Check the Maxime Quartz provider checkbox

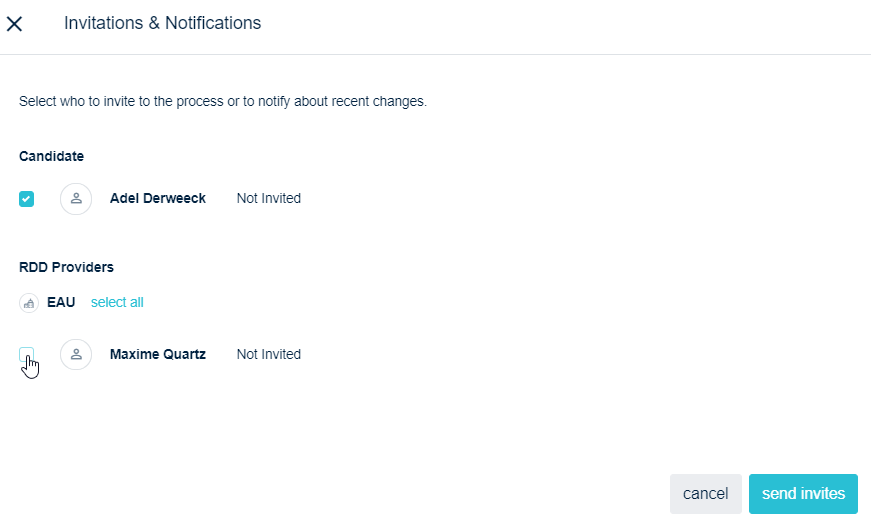27,354
